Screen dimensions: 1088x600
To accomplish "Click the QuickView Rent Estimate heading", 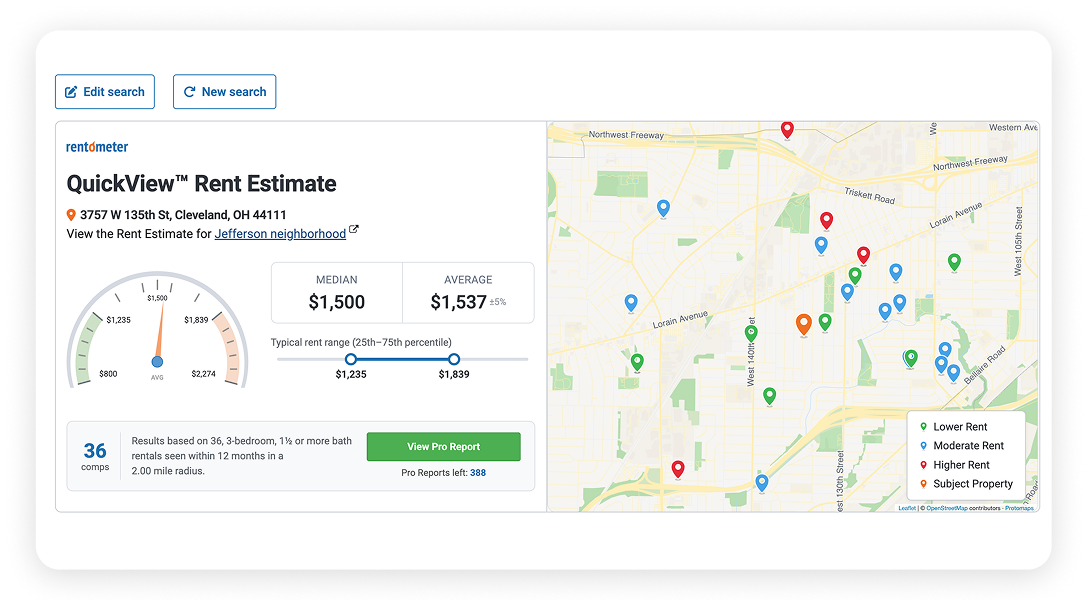I will point(201,184).
